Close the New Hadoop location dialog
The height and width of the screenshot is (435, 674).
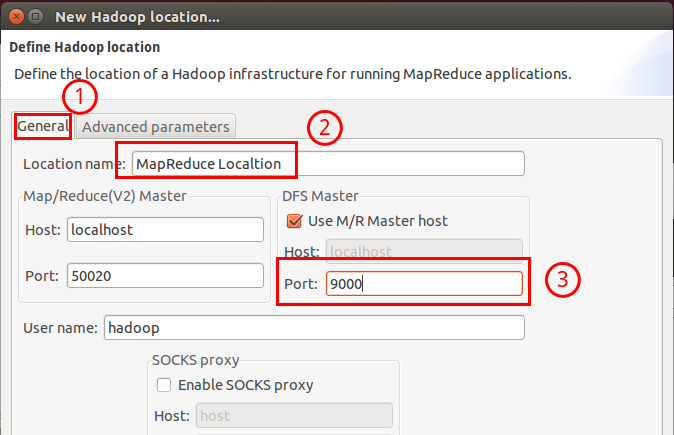15,17
